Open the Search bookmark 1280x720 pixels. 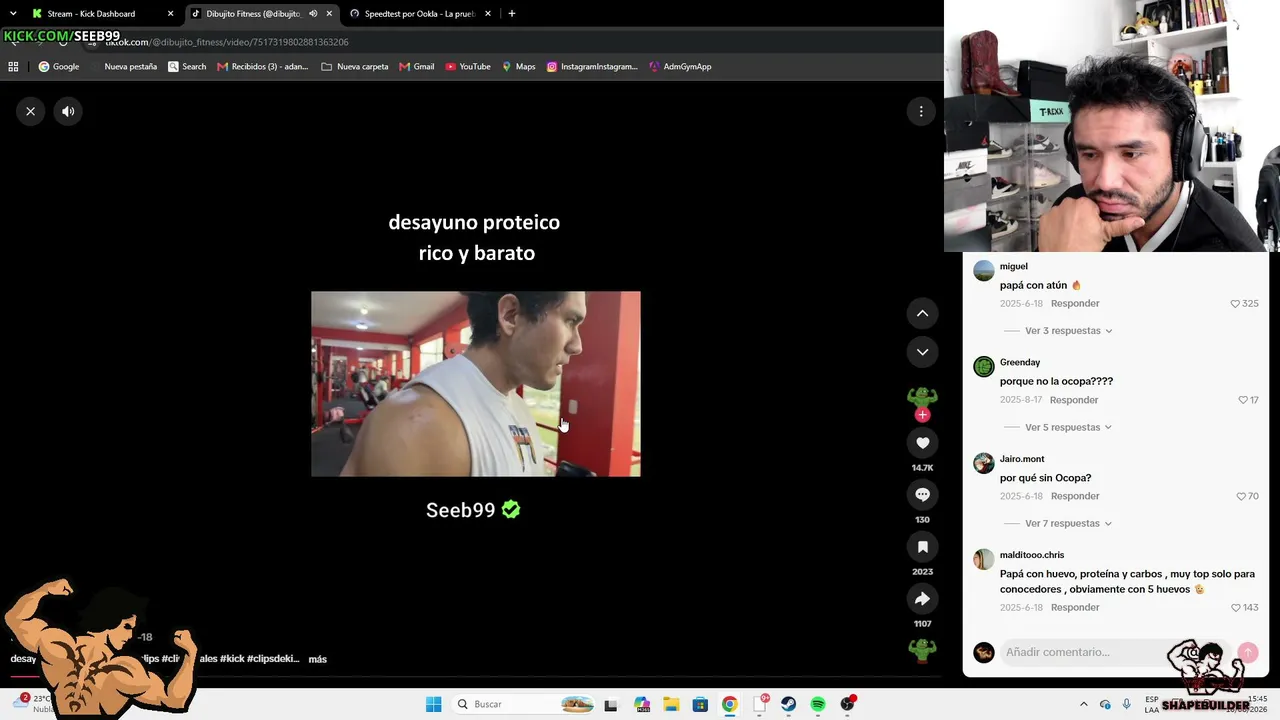[187, 67]
